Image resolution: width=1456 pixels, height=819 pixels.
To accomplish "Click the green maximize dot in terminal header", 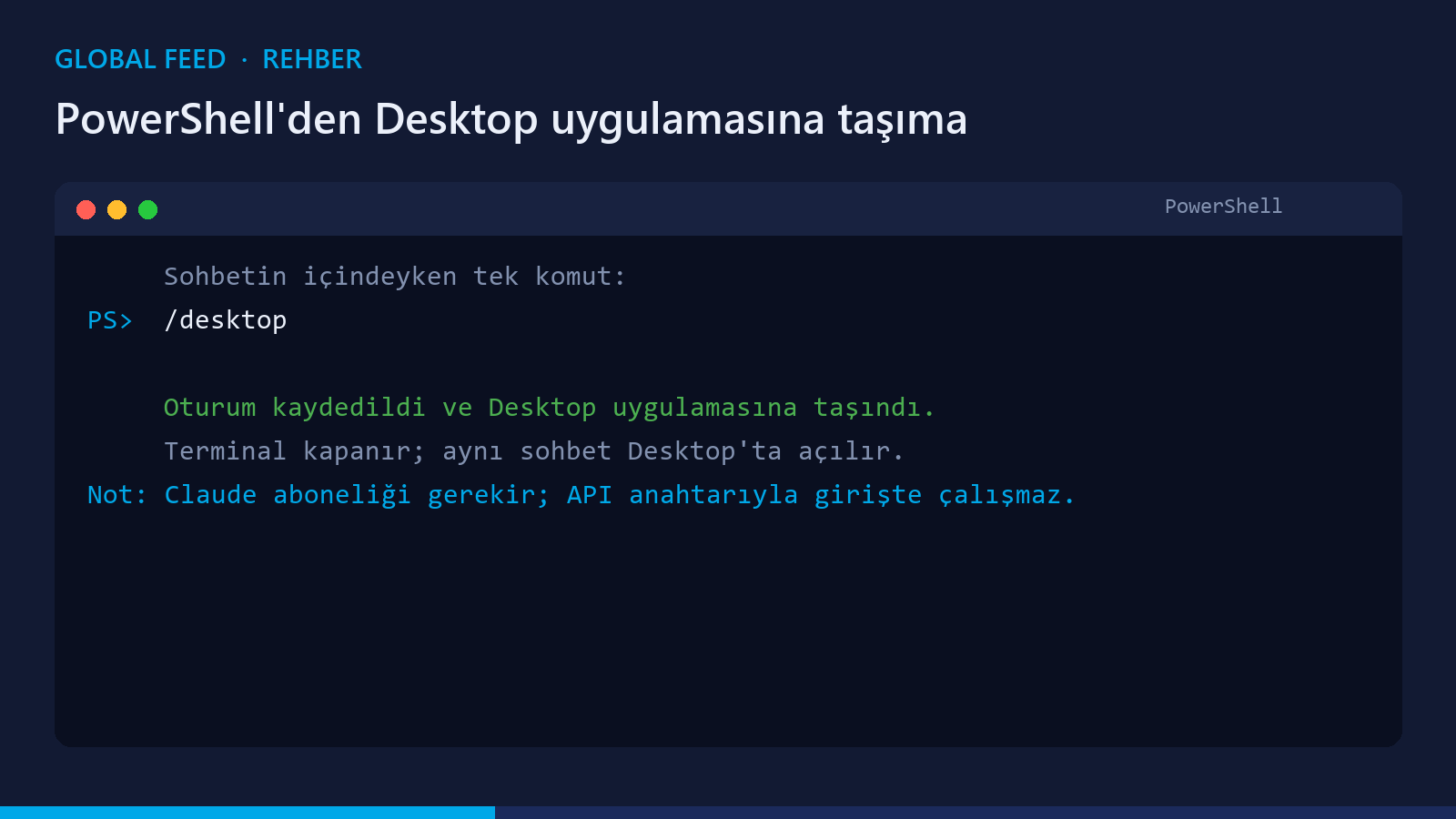I will tap(148, 210).
